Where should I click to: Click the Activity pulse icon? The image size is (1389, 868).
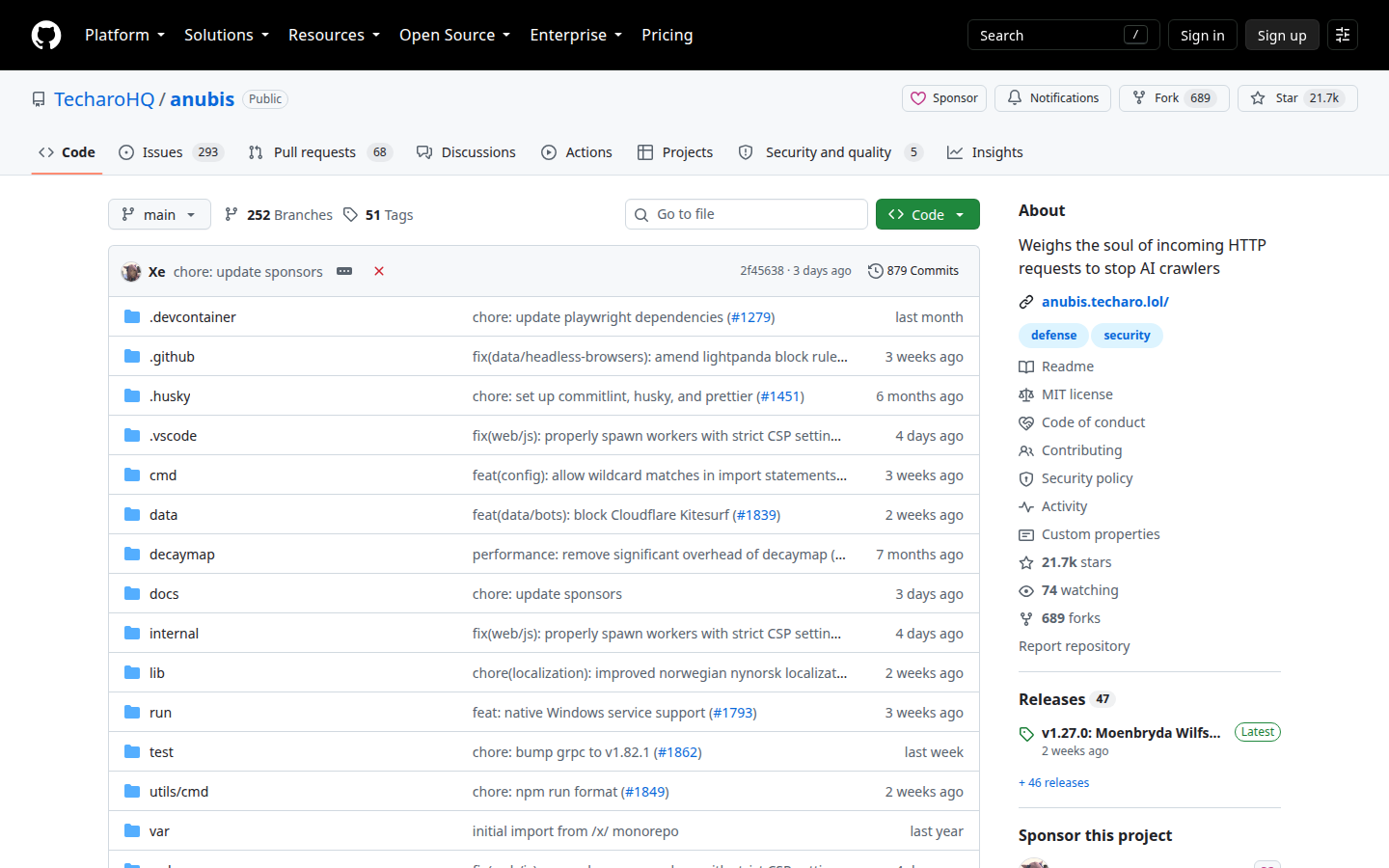(1026, 506)
